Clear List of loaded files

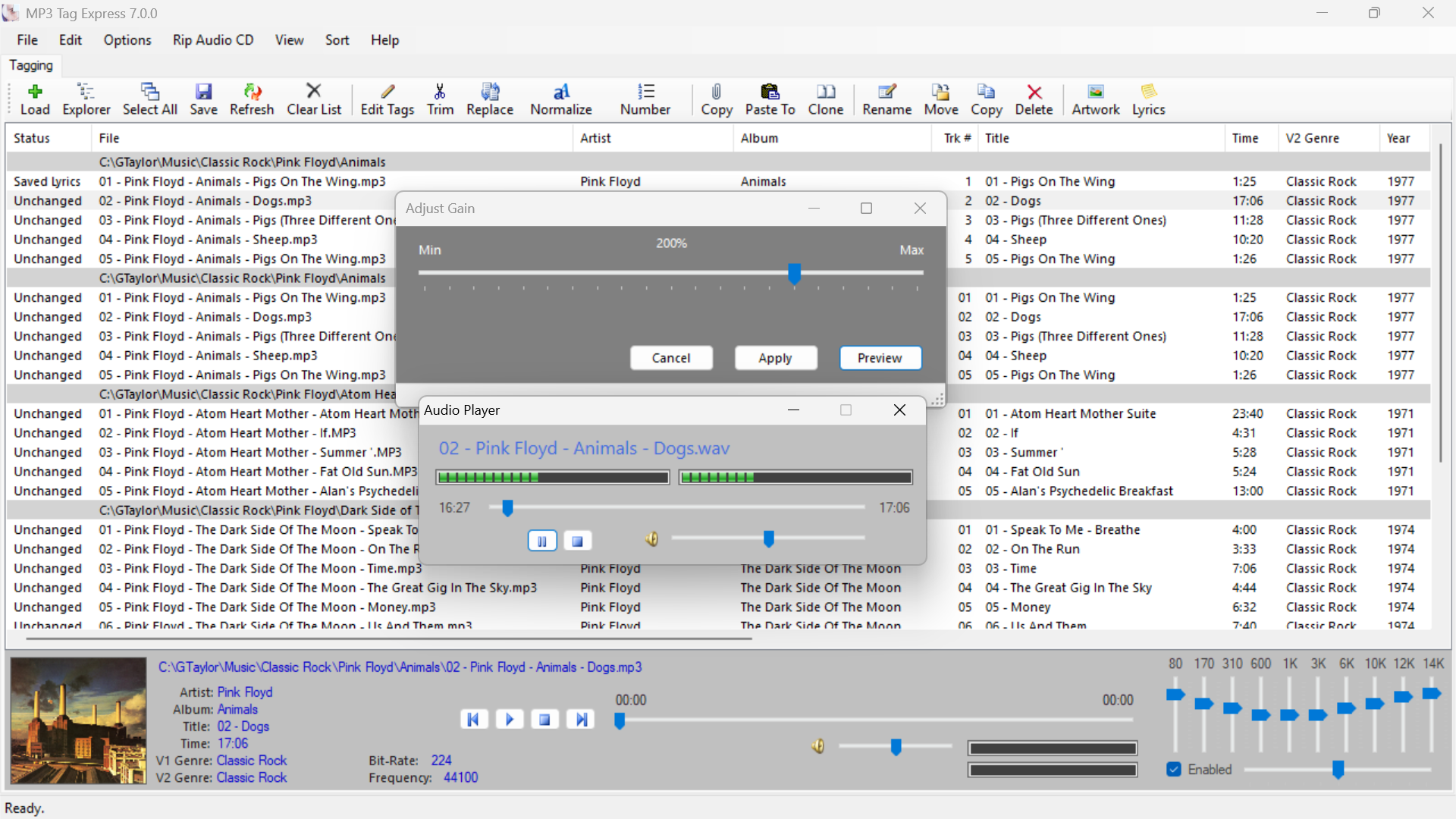point(314,99)
